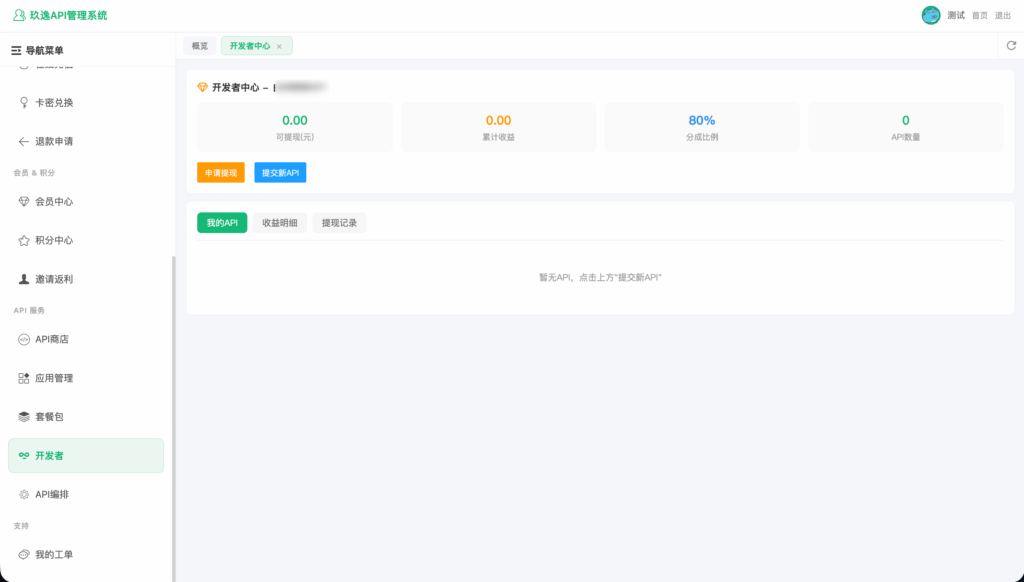The width and height of the screenshot is (1024, 582).
Task: Click the 积分中心 star icon
Action: [x=24, y=240]
